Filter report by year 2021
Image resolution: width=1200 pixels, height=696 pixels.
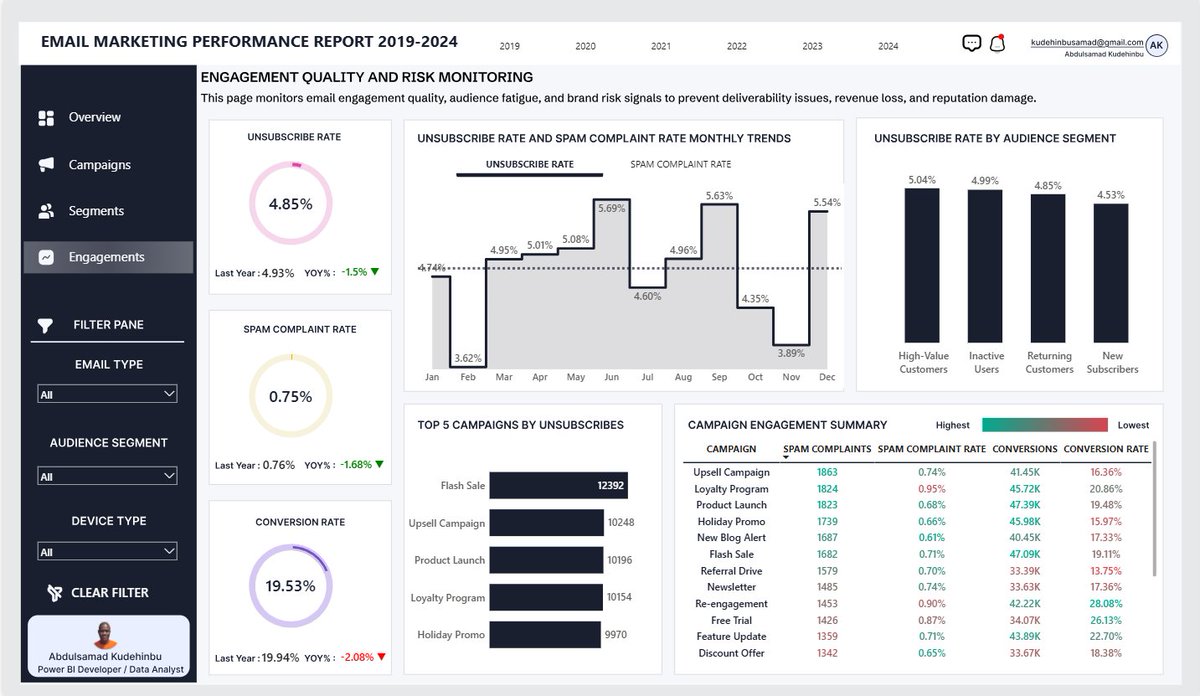point(661,46)
